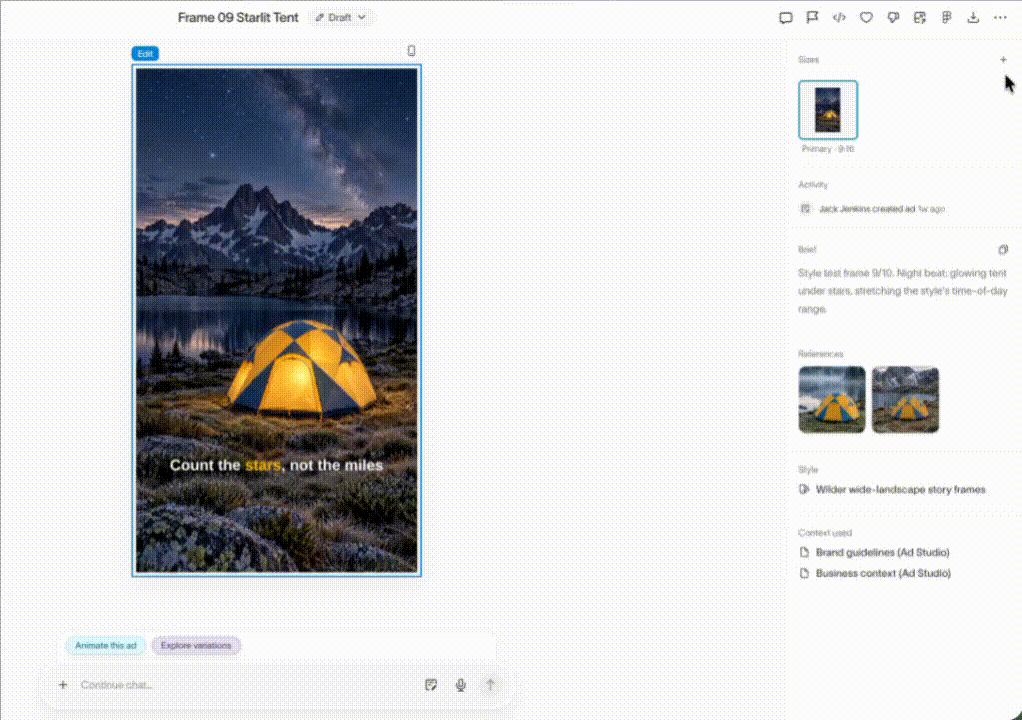The width and height of the screenshot is (1022, 720).
Task: Click the blue Edit button
Action: [x=145, y=53]
